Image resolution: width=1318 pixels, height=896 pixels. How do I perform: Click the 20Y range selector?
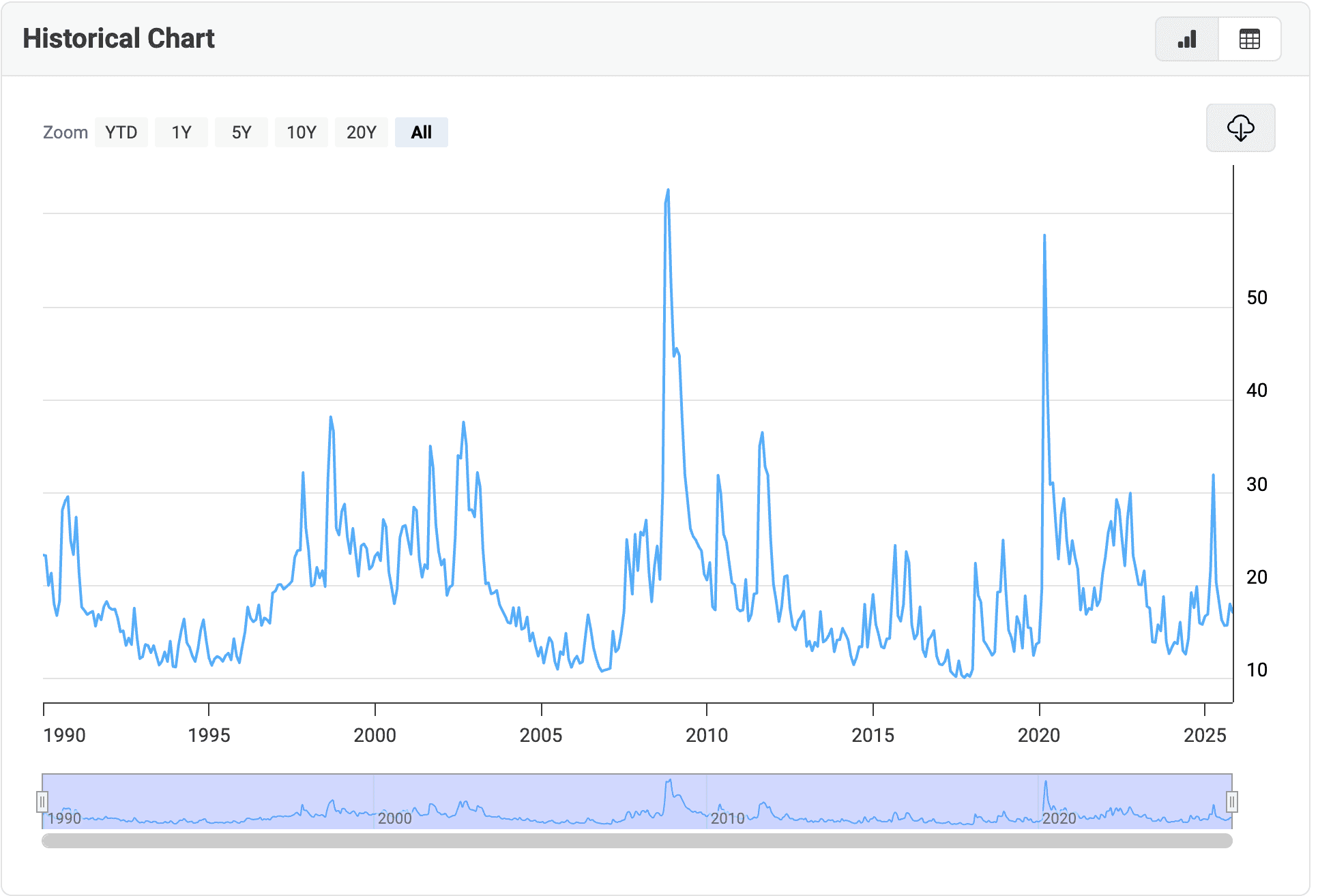(362, 132)
